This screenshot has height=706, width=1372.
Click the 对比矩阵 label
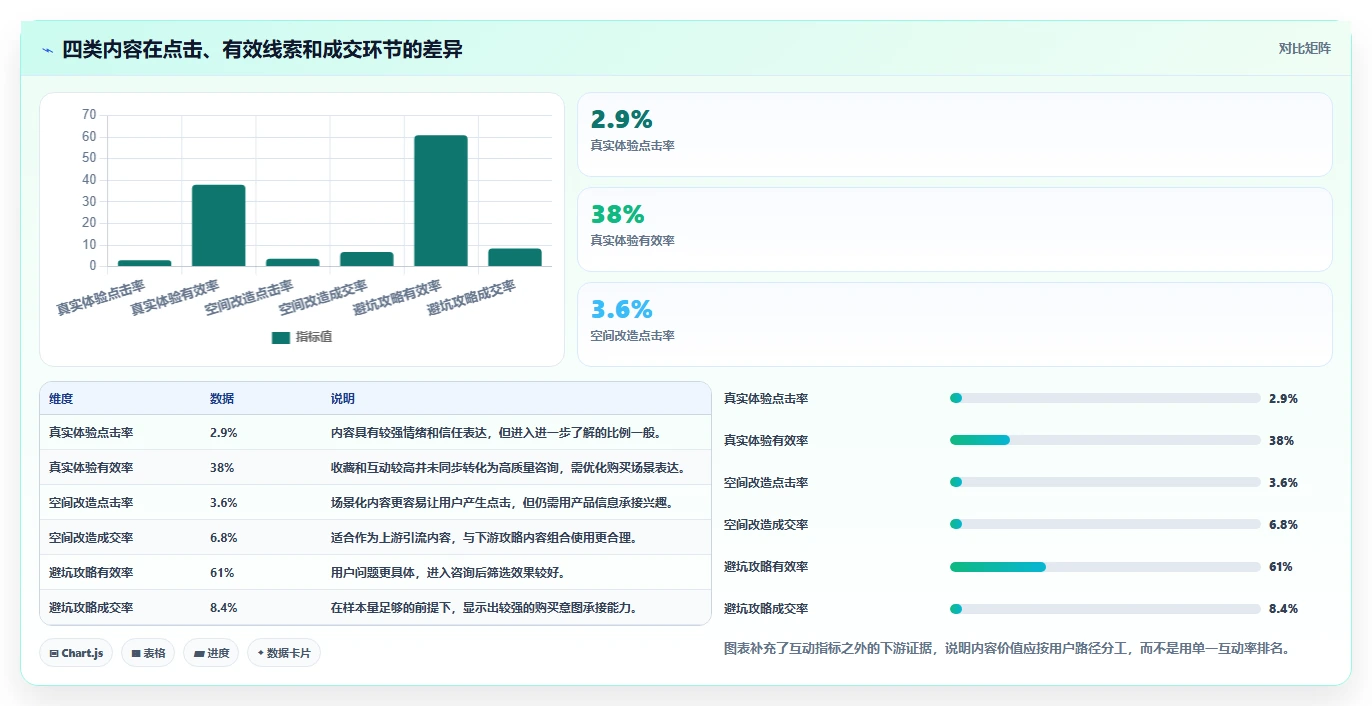click(1305, 48)
